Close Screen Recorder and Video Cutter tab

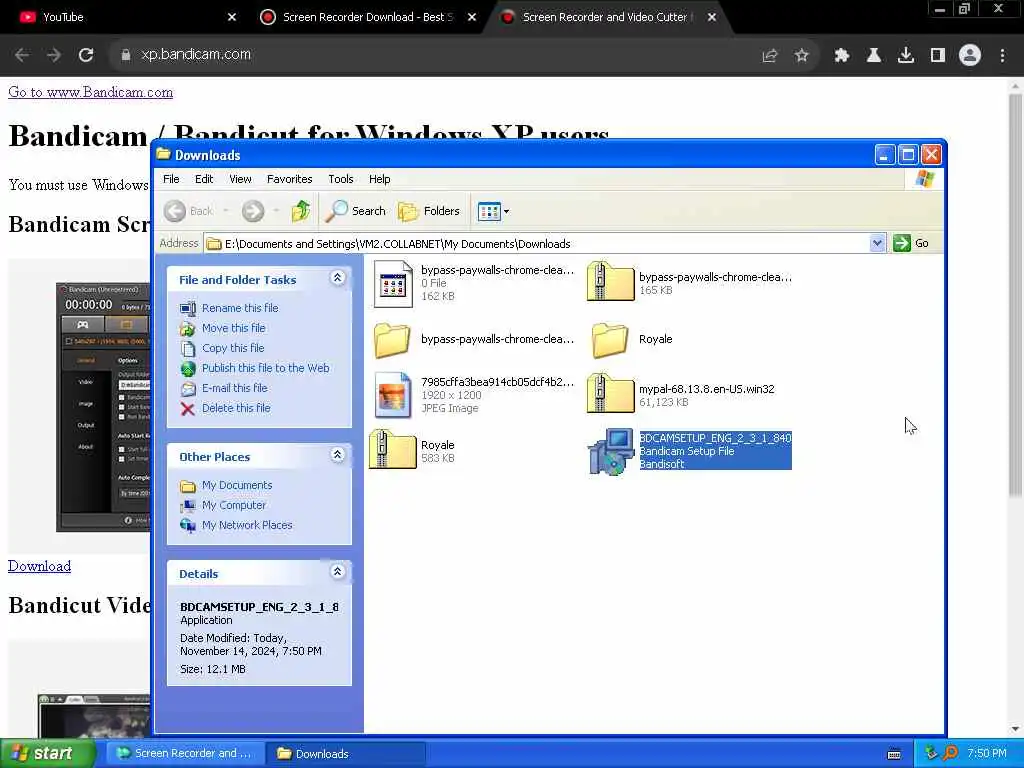[712, 17]
